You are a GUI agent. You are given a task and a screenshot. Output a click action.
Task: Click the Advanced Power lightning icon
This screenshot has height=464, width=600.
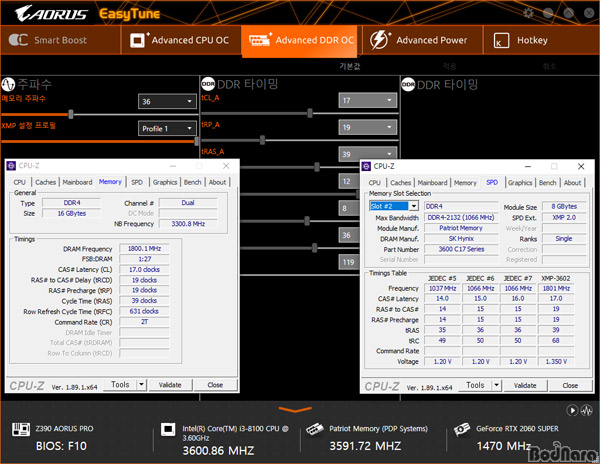tap(379, 40)
